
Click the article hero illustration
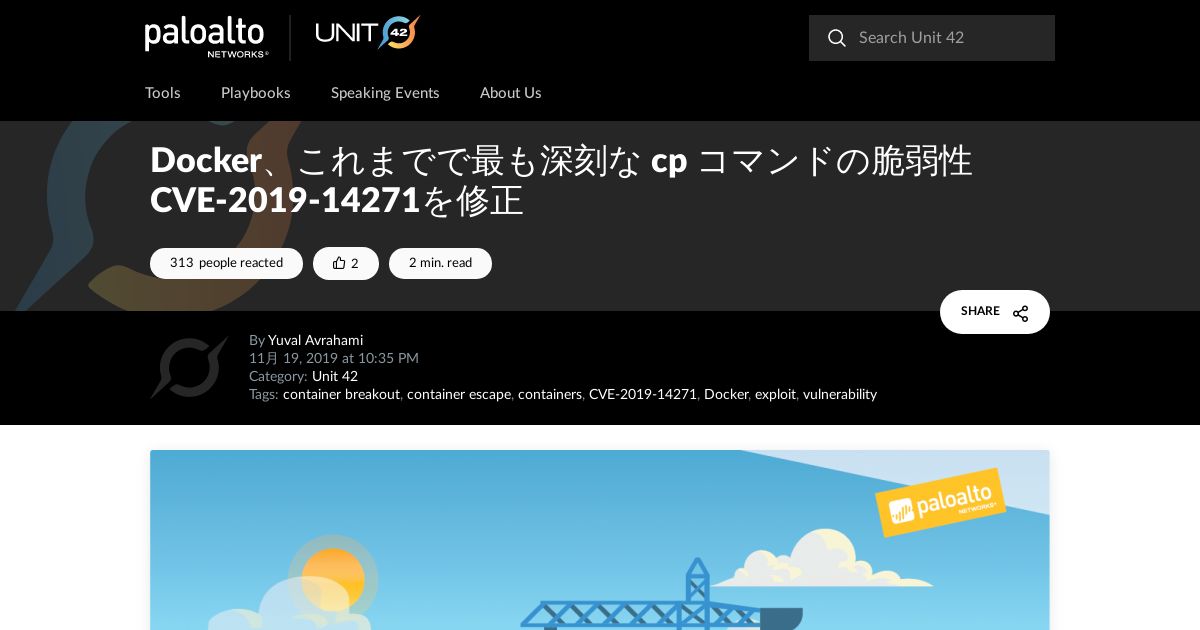(x=600, y=540)
